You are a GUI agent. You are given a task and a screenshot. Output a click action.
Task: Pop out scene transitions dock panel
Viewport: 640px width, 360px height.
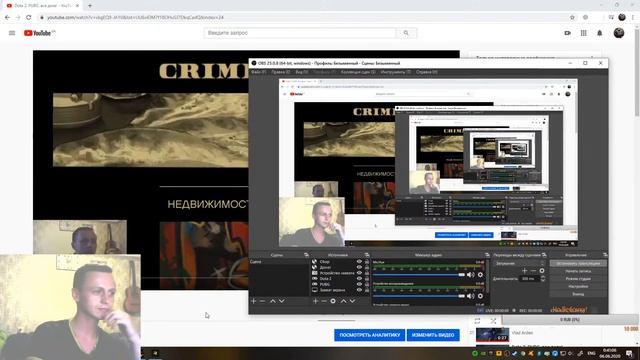(x=544, y=255)
